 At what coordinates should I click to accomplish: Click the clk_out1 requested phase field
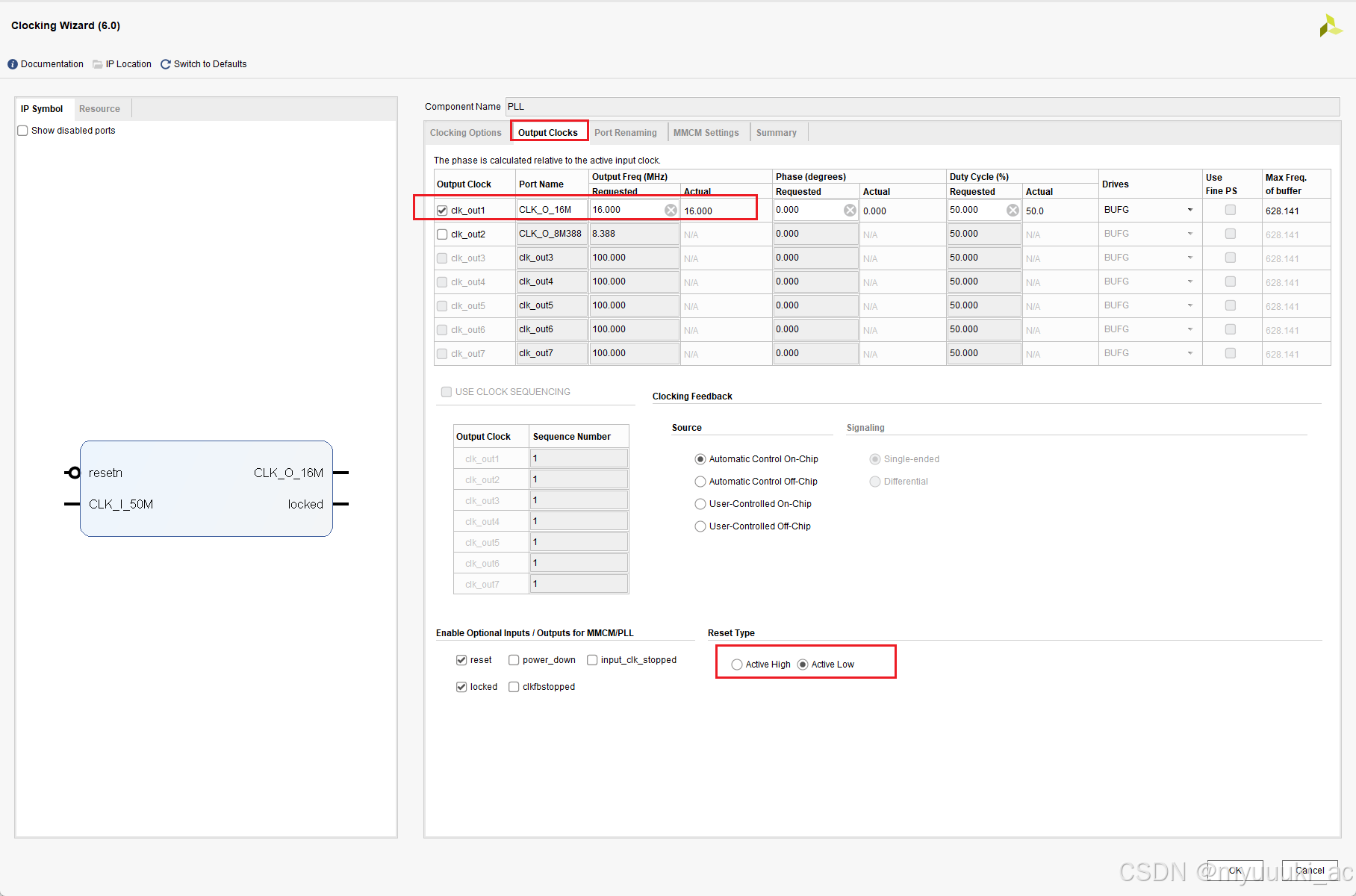(x=815, y=210)
